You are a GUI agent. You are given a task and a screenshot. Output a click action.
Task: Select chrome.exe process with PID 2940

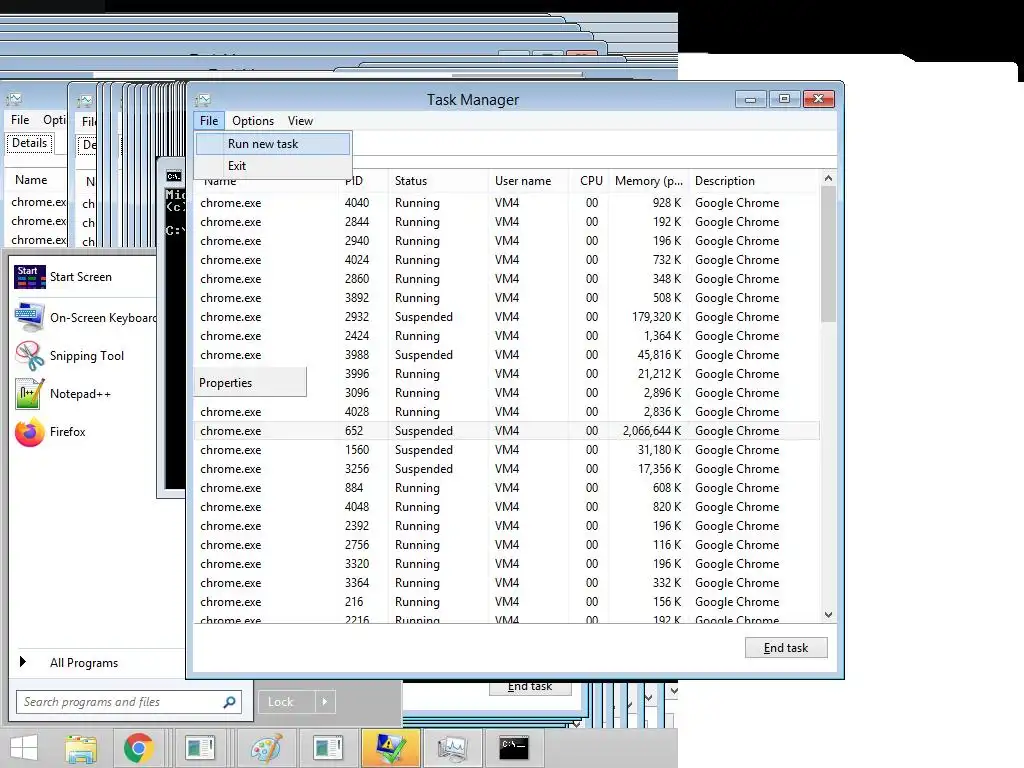[x=506, y=241]
